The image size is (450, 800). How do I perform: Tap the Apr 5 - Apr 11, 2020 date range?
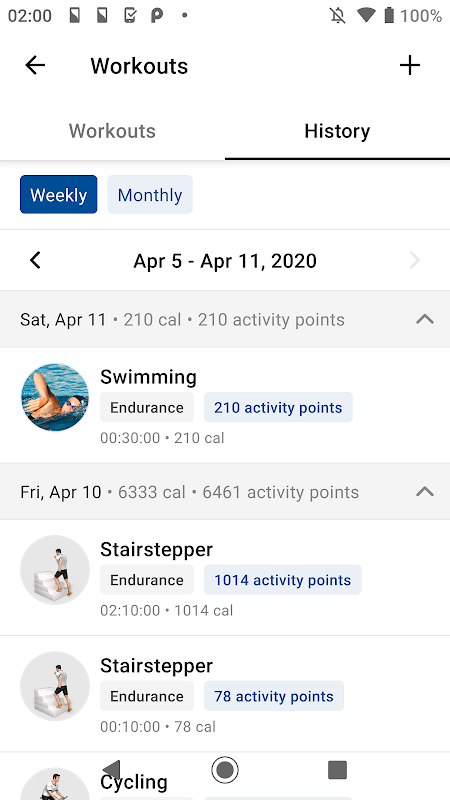click(225, 261)
